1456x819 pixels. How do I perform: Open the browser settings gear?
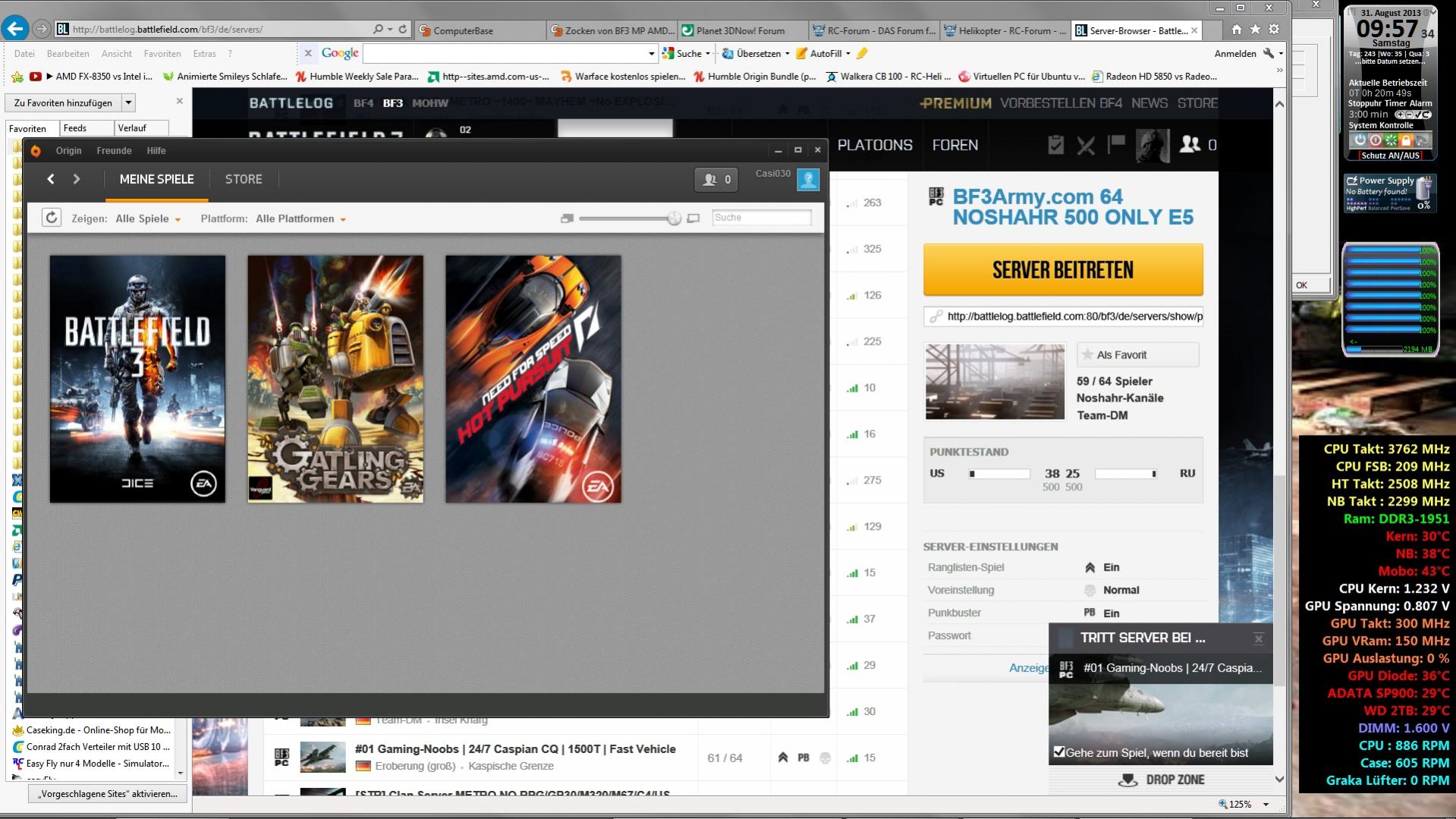pos(1274,29)
